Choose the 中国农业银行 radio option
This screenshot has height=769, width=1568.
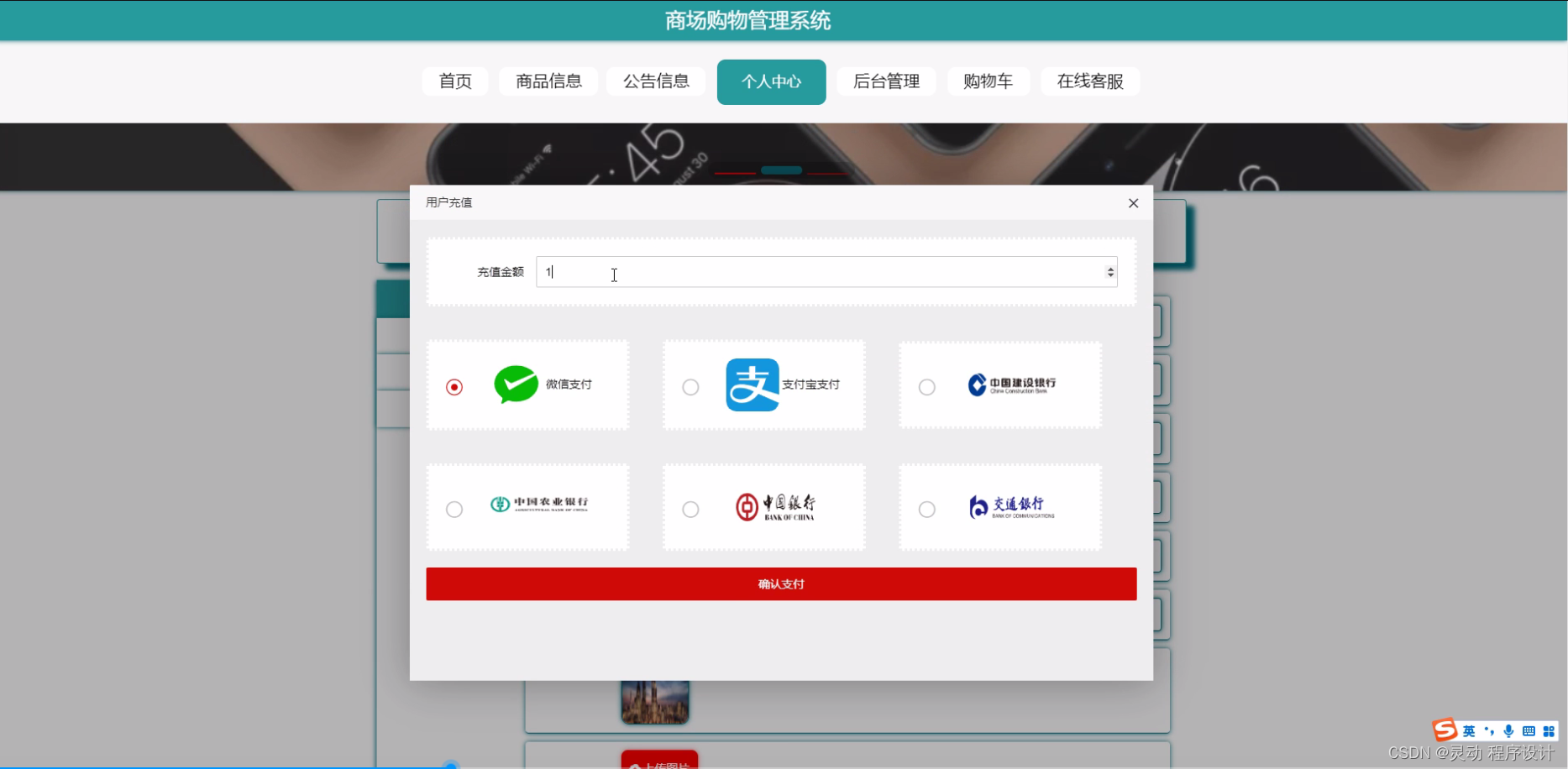point(454,510)
